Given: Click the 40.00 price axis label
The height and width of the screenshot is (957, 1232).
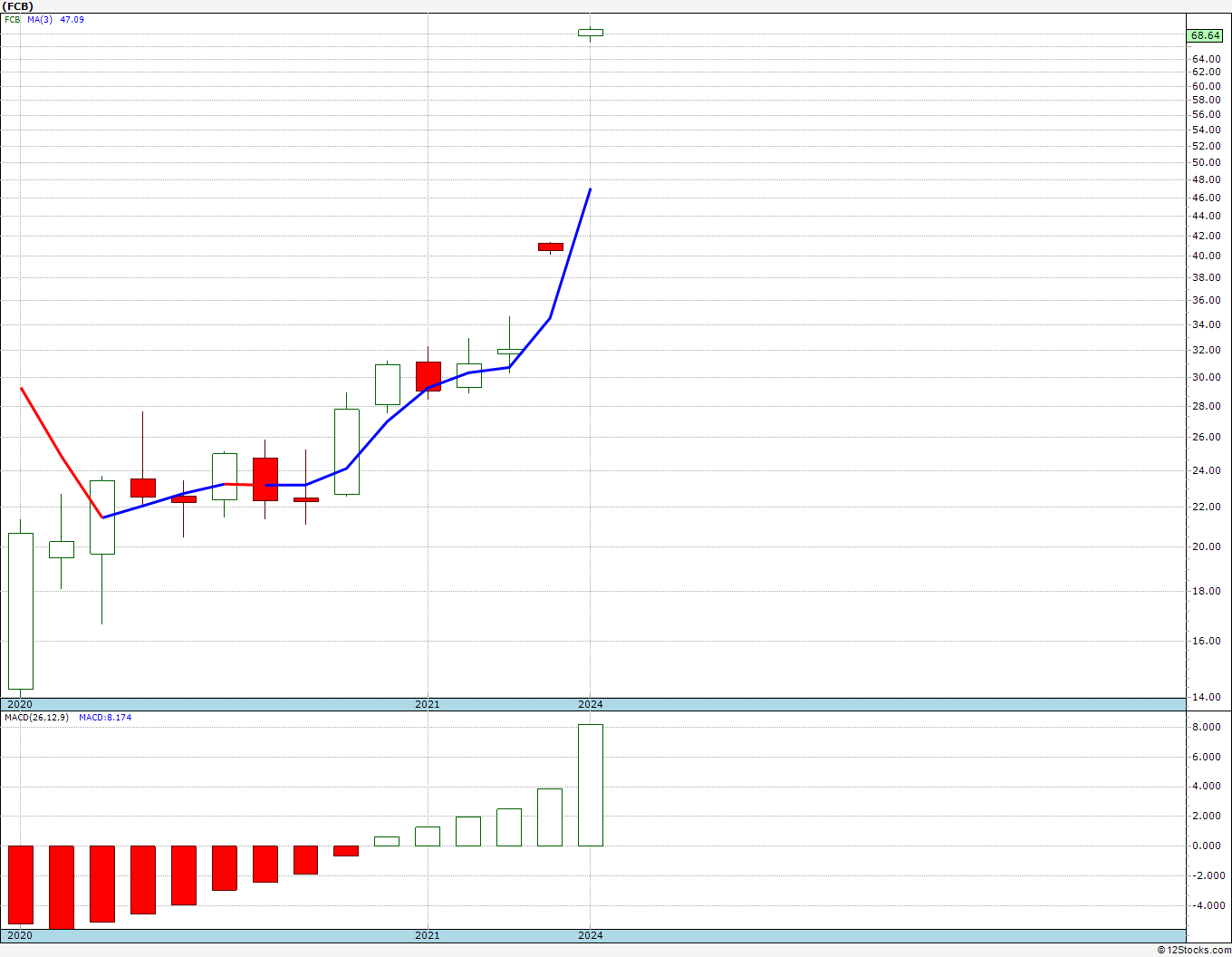Looking at the screenshot, I should point(1205,256).
